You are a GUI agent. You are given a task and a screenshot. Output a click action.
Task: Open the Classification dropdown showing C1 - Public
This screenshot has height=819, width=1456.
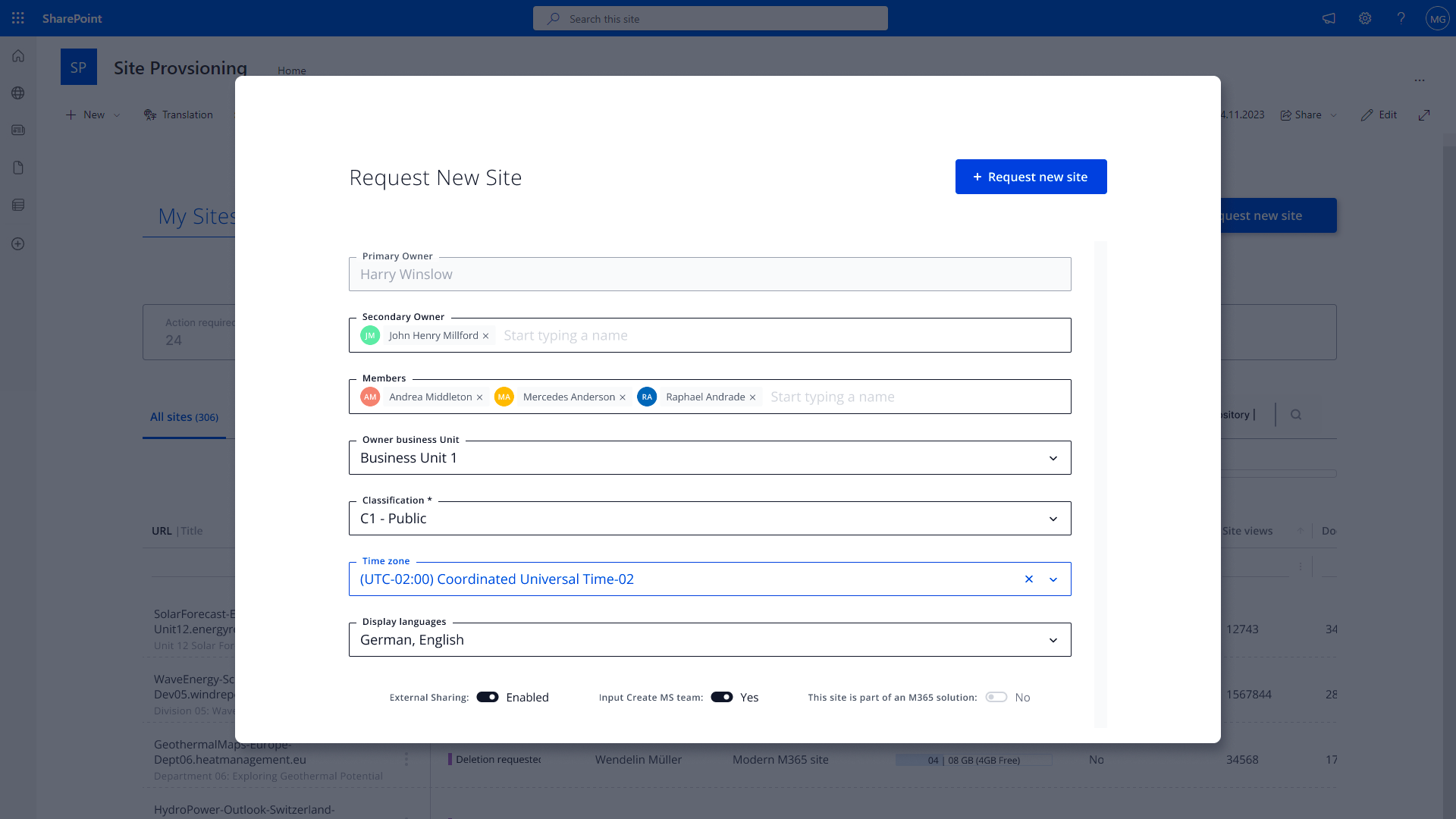click(x=1053, y=519)
